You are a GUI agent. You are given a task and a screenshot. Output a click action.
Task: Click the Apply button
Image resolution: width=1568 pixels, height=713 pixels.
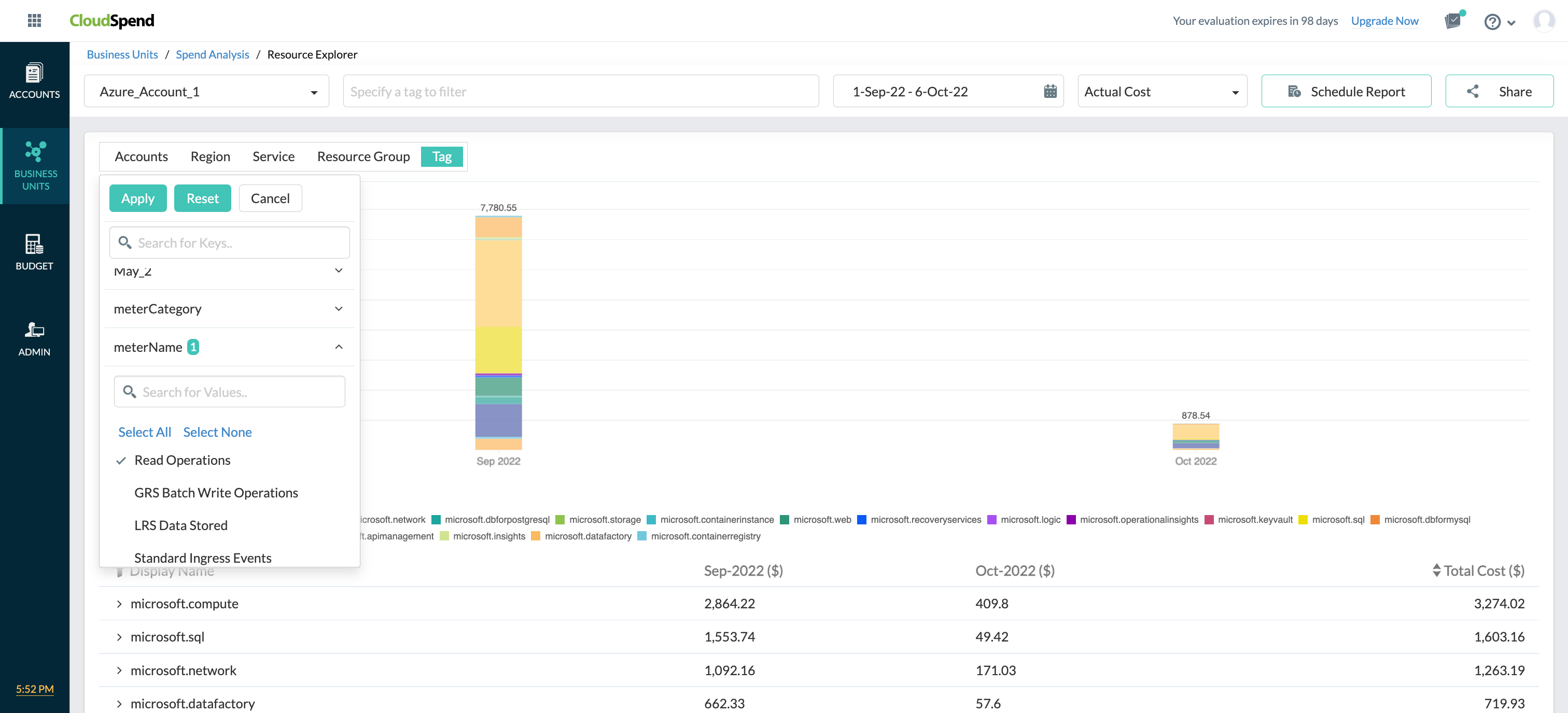(x=137, y=198)
